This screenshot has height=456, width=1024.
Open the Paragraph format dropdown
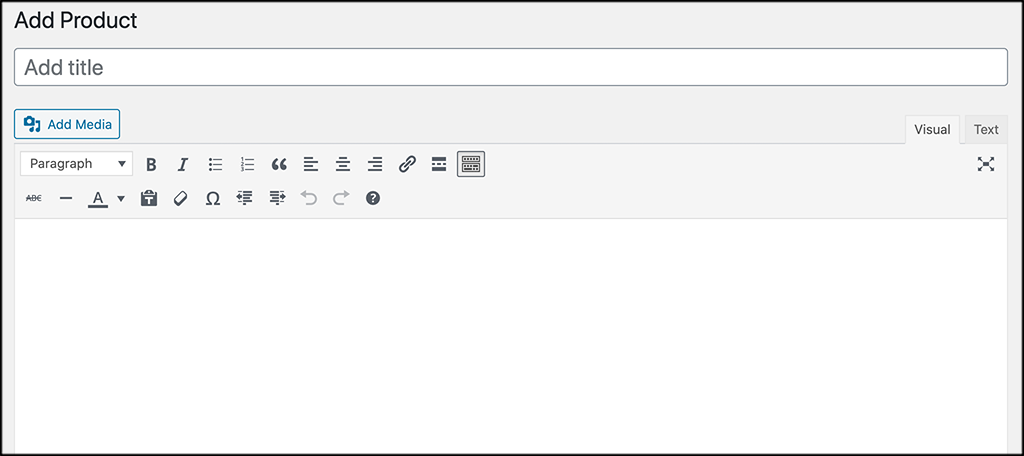click(x=76, y=164)
